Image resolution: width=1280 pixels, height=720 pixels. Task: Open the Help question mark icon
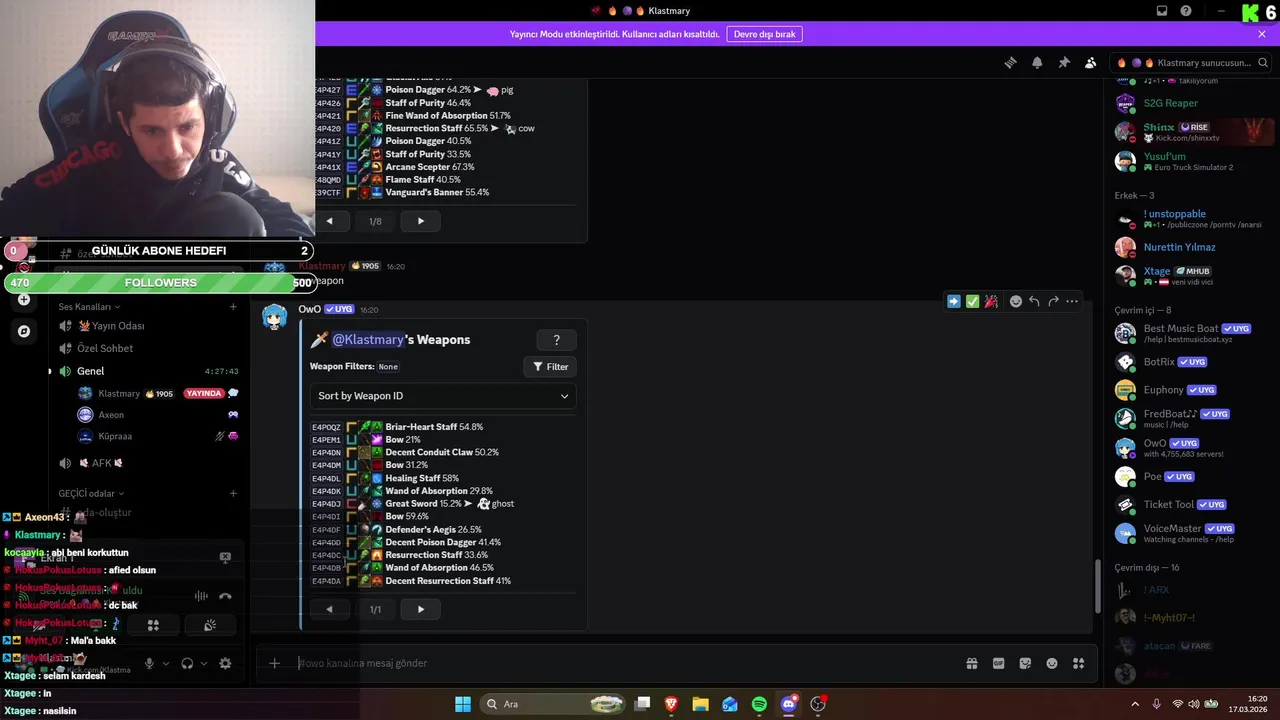point(1186,11)
